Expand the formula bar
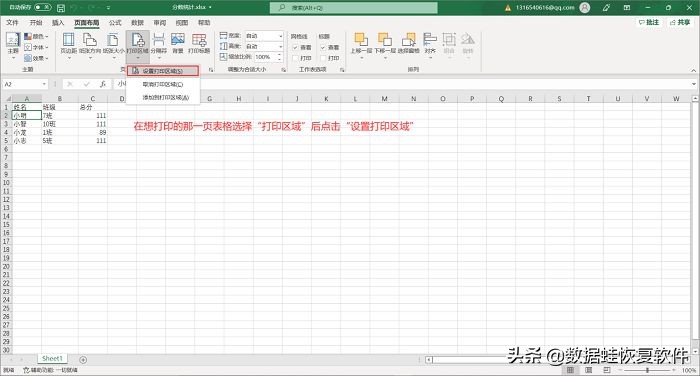 [x=694, y=84]
